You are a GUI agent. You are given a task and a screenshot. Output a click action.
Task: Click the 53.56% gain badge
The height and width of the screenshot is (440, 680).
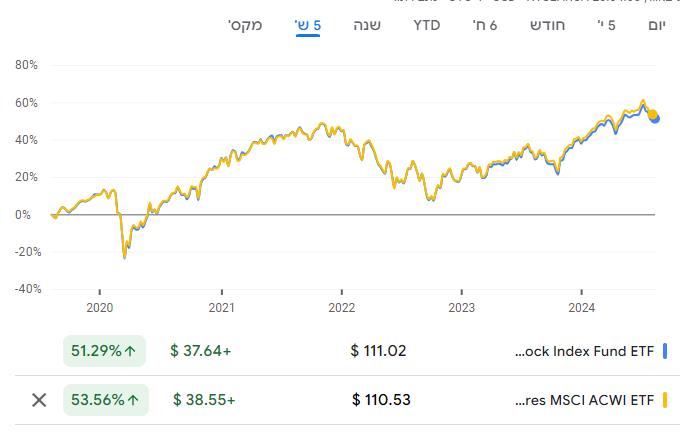tap(104, 400)
